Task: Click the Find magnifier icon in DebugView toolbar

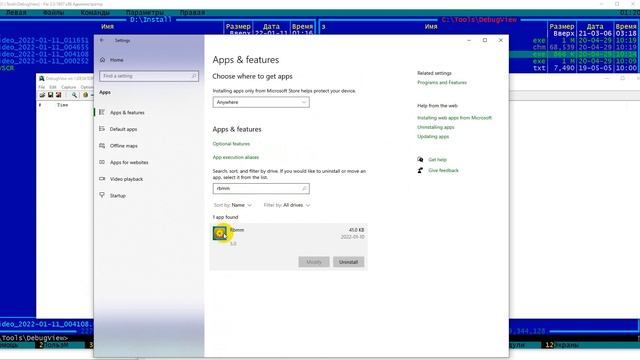Action: tap(74, 95)
